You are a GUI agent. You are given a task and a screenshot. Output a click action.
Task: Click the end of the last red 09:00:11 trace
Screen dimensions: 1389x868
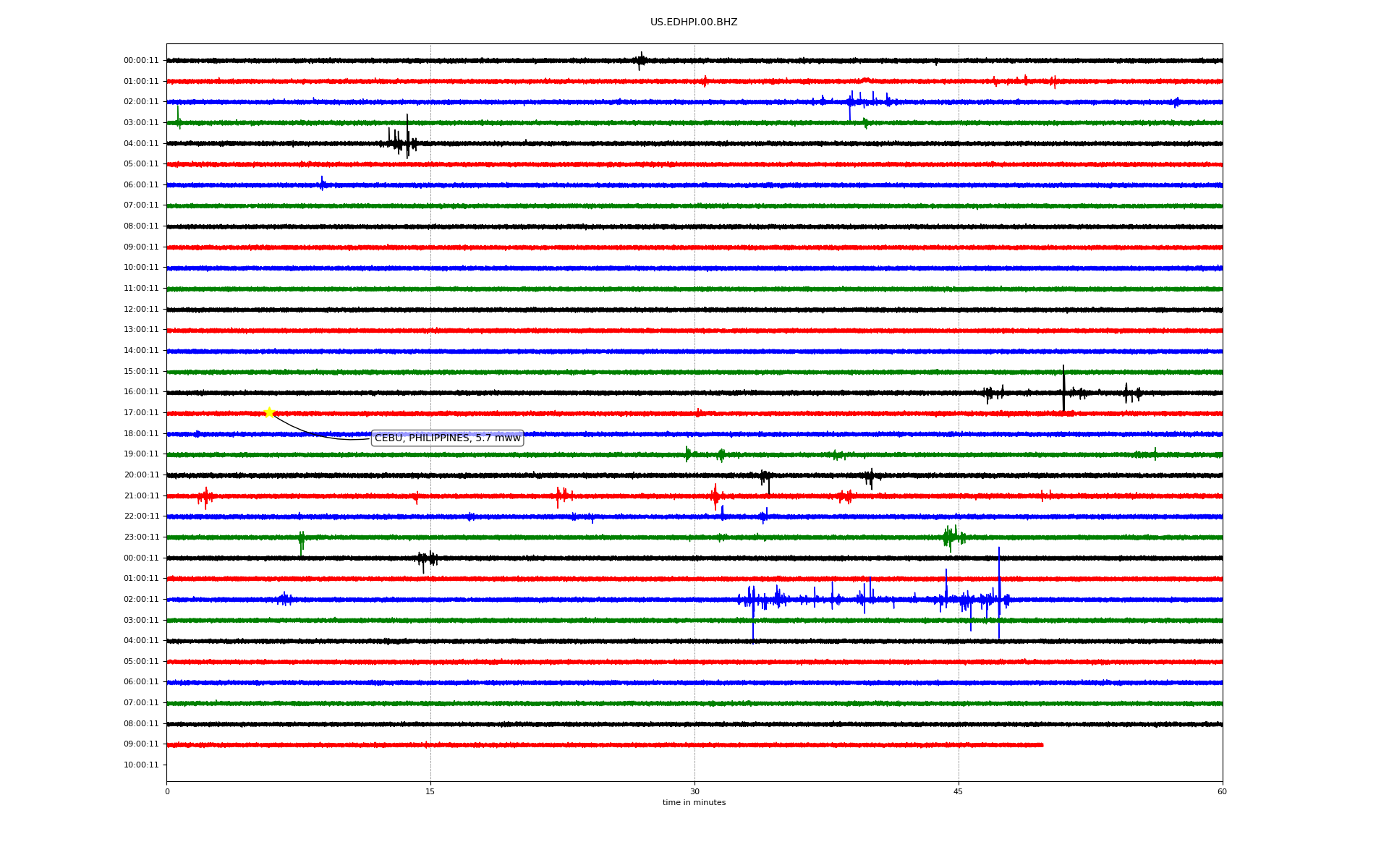point(1042,744)
